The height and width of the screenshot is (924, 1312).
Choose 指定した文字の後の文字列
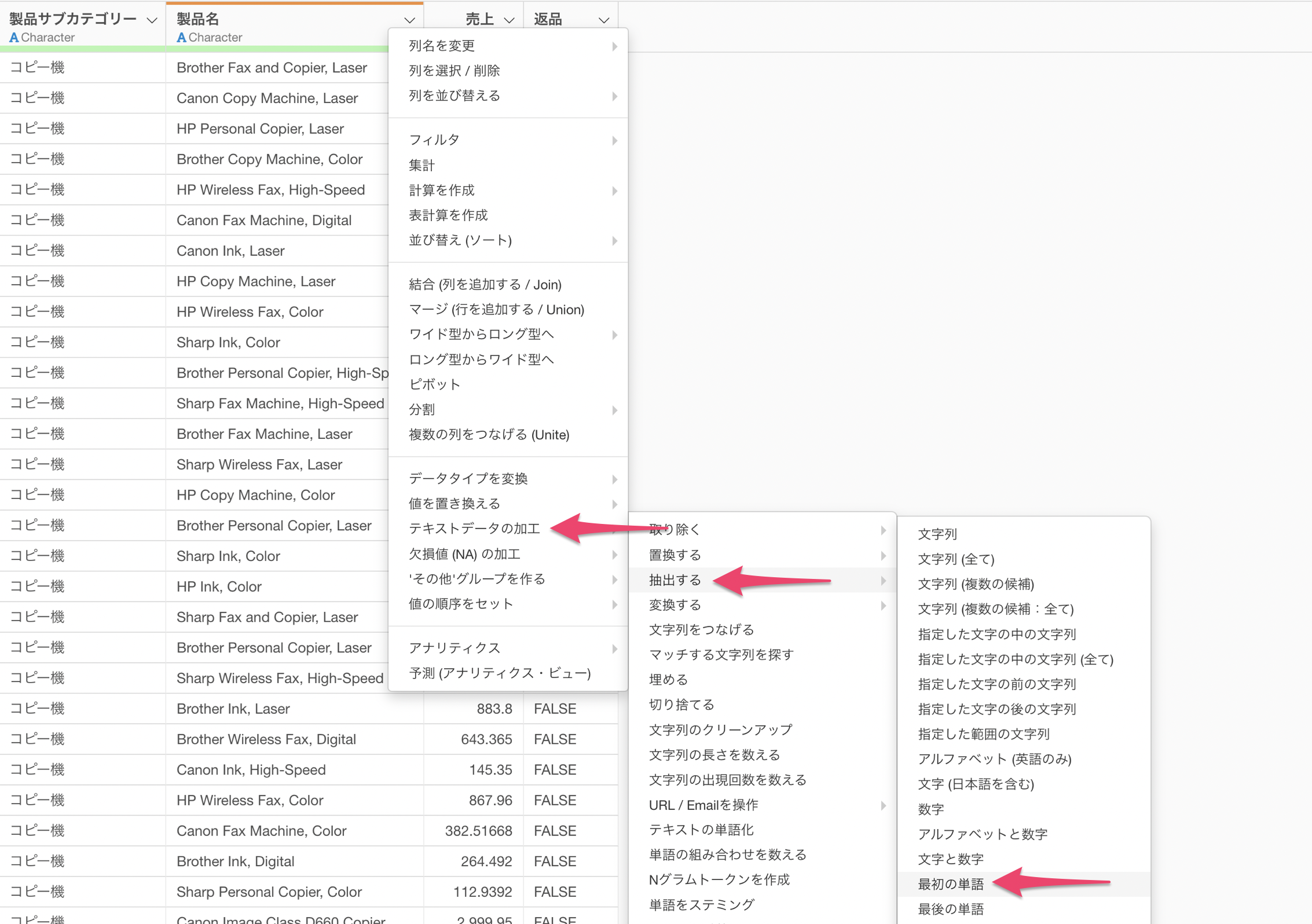(x=1024, y=709)
